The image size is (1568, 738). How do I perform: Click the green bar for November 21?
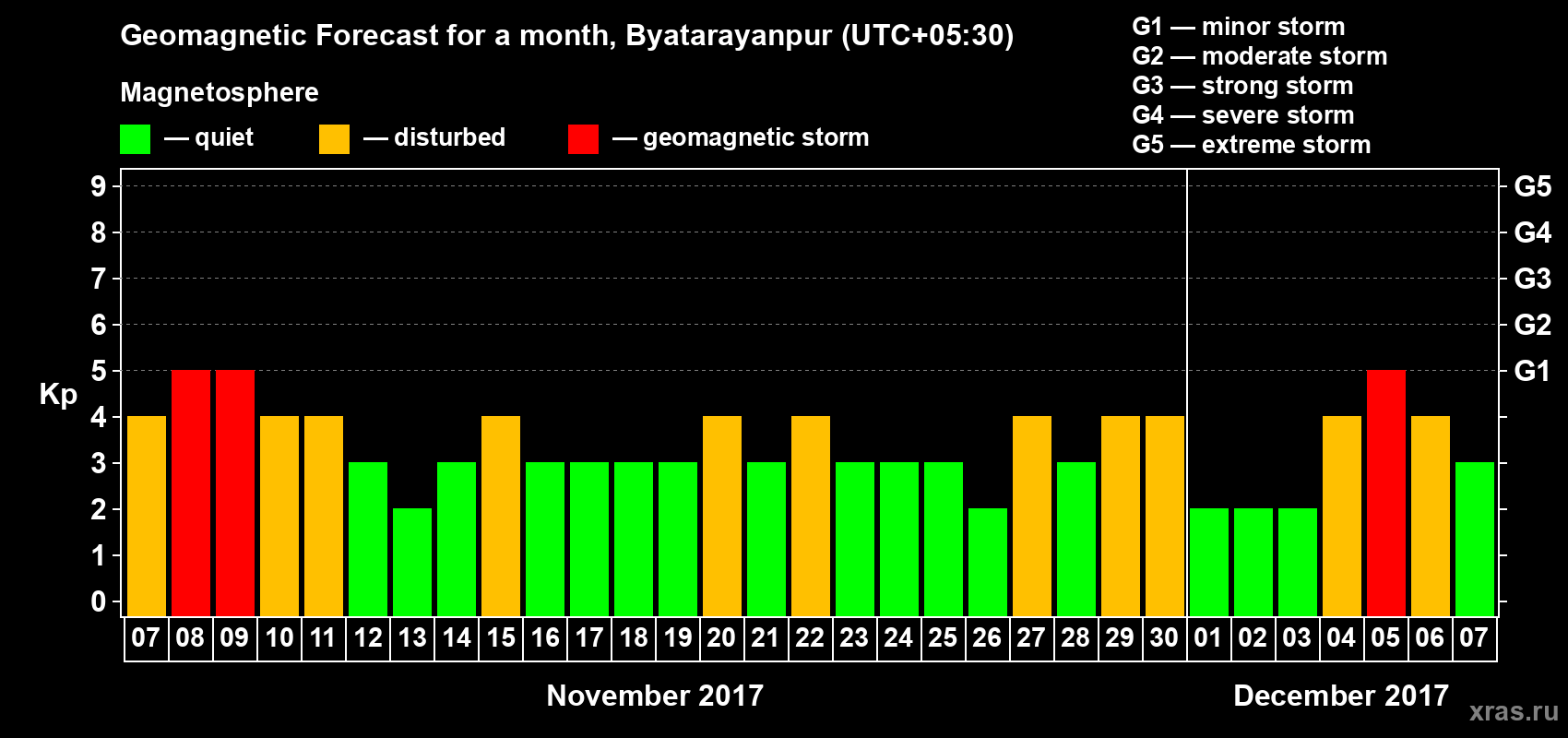[766, 540]
